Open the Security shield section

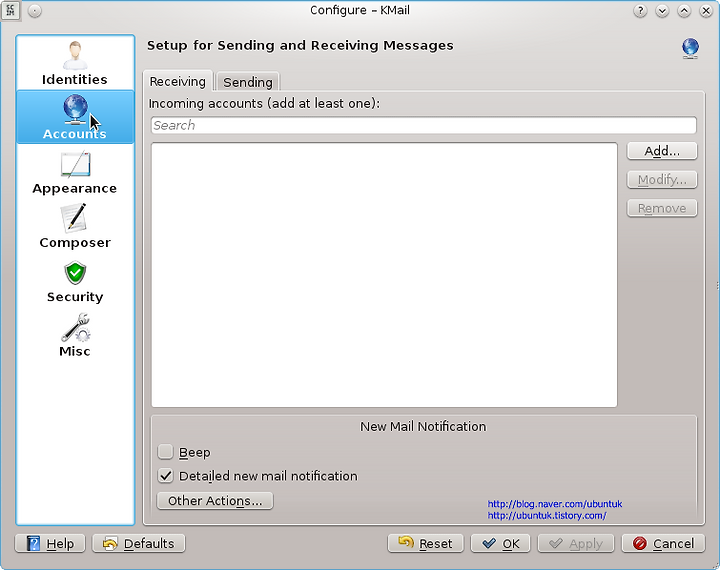coord(75,281)
